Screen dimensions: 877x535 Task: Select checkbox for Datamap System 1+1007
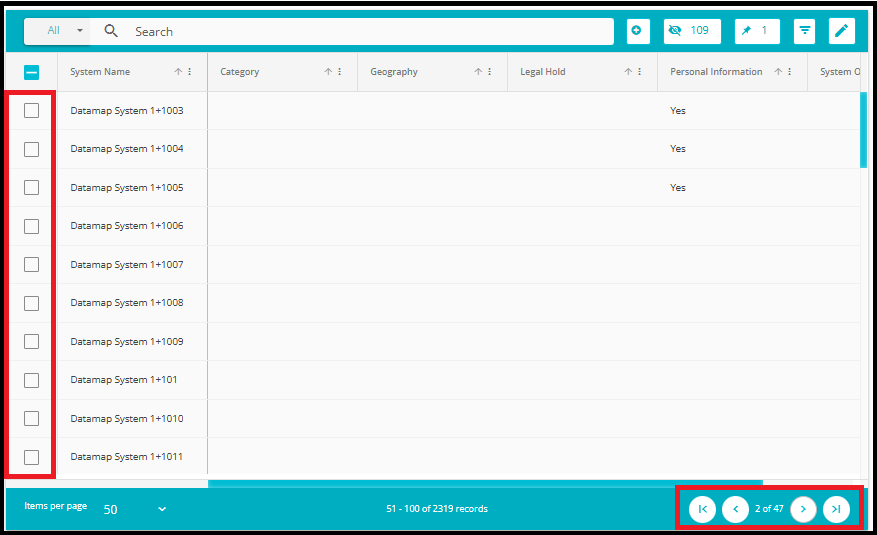(31, 264)
